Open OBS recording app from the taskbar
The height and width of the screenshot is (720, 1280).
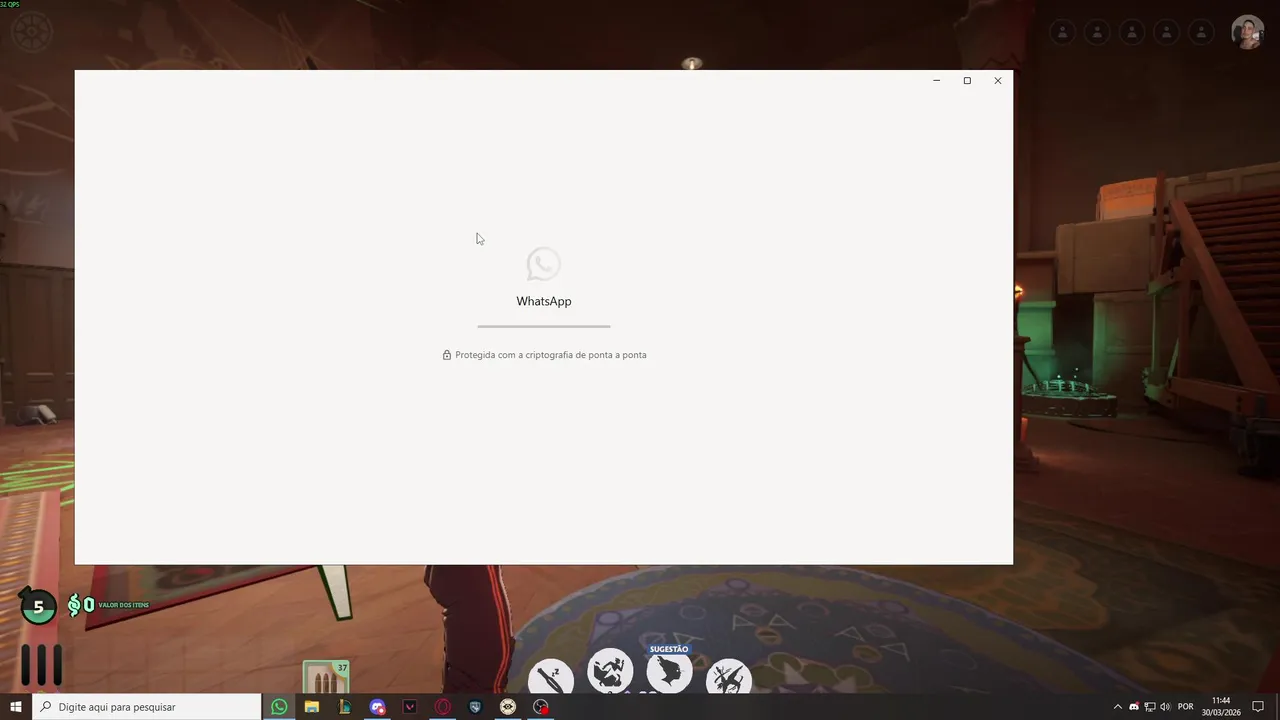(541, 707)
